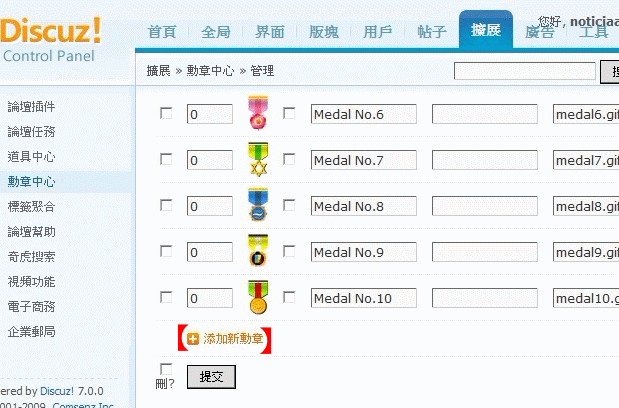Check the 刪? select-all checkbox
Viewport: 619px width, 408px height.
[166, 369]
